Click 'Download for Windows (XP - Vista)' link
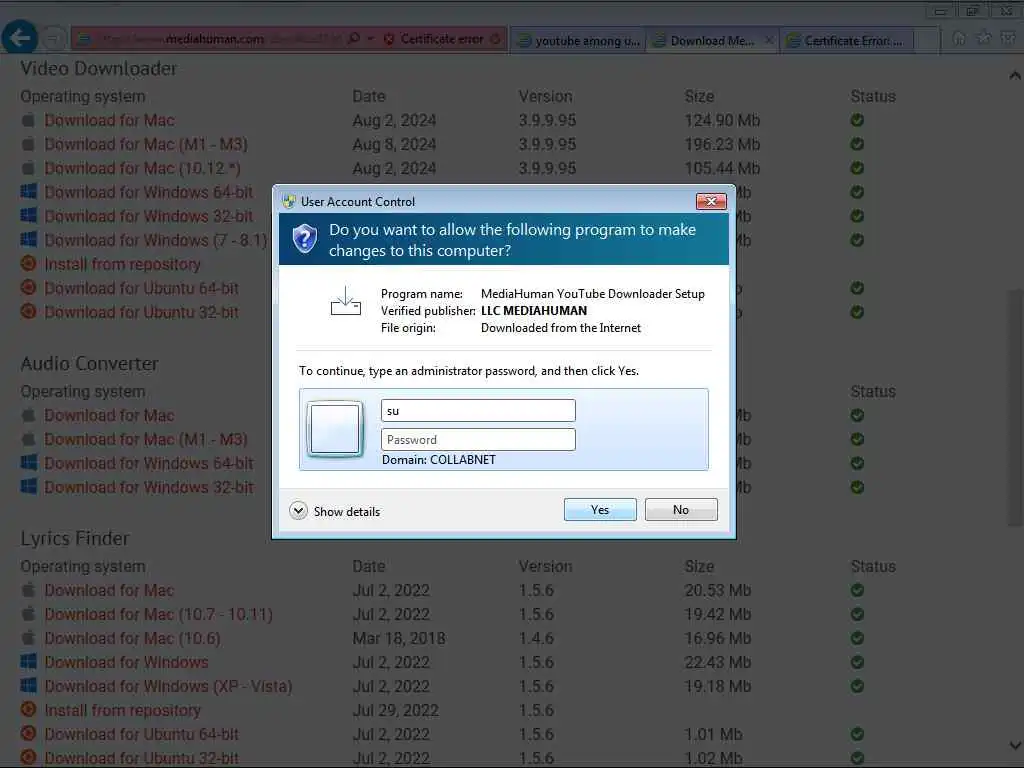Viewport: 1024px width, 768px height. (168, 686)
